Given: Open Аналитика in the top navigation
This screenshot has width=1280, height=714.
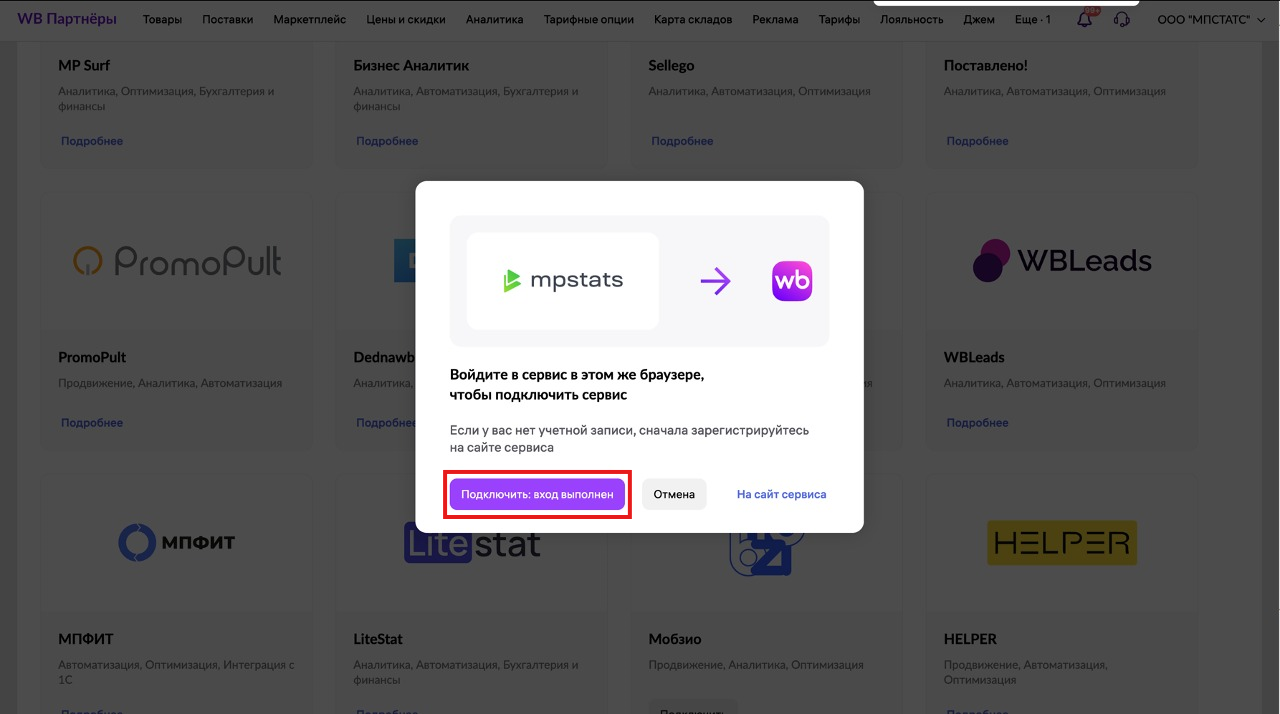Looking at the screenshot, I should click(x=494, y=19).
